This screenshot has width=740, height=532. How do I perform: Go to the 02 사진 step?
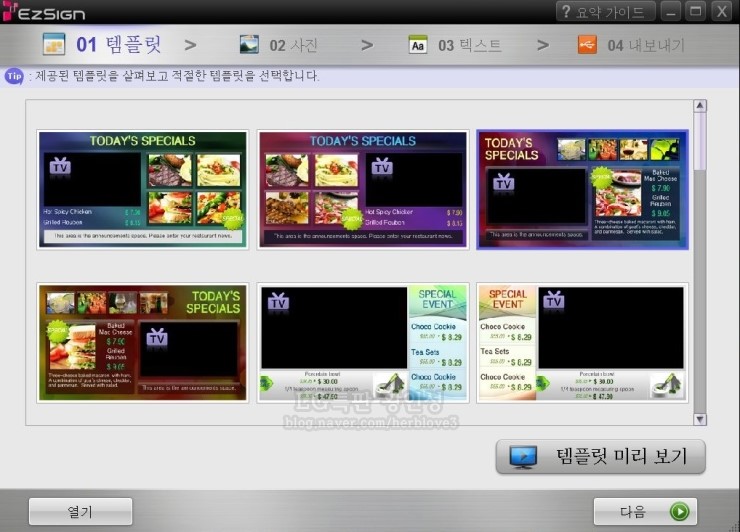click(294, 45)
